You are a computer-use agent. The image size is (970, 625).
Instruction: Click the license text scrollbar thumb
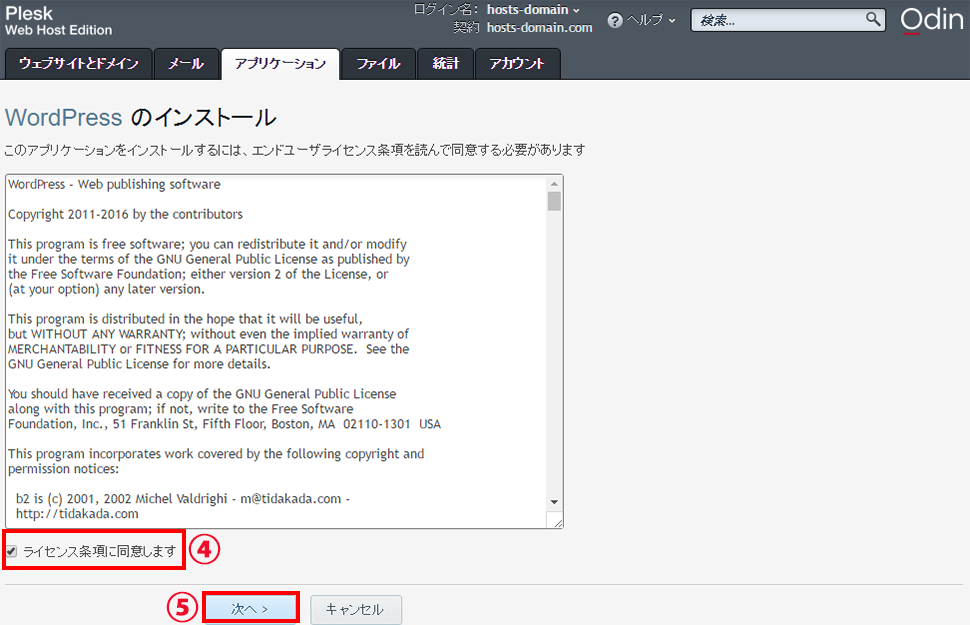[x=554, y=201]
